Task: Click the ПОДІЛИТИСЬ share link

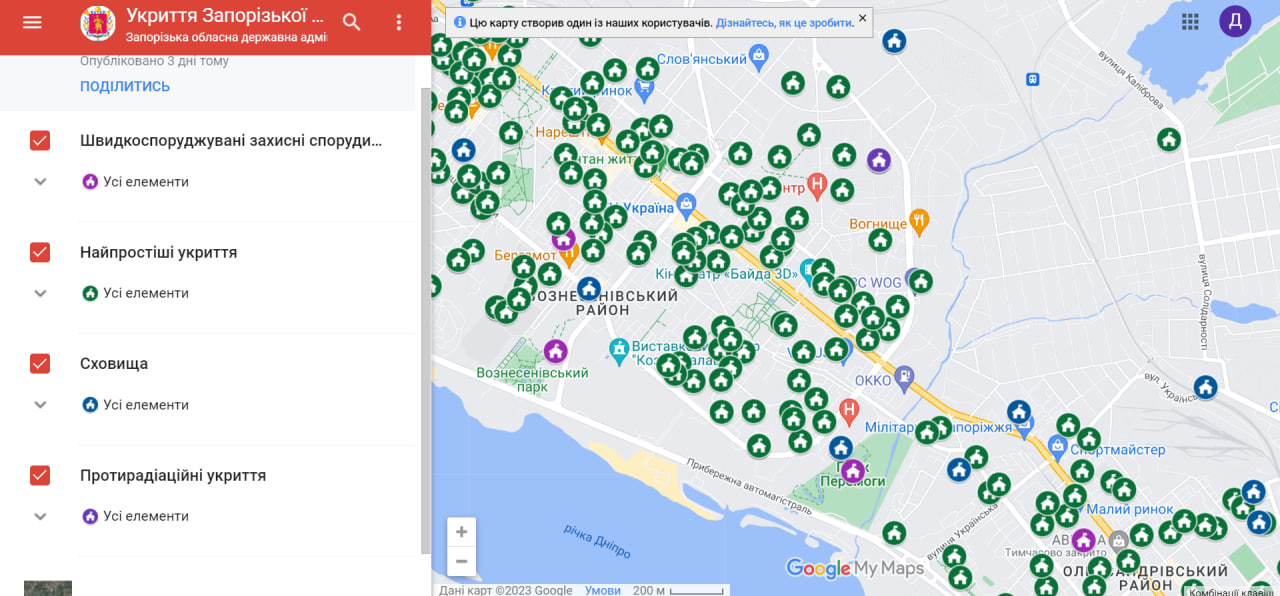Action: [x=125, y=86]
